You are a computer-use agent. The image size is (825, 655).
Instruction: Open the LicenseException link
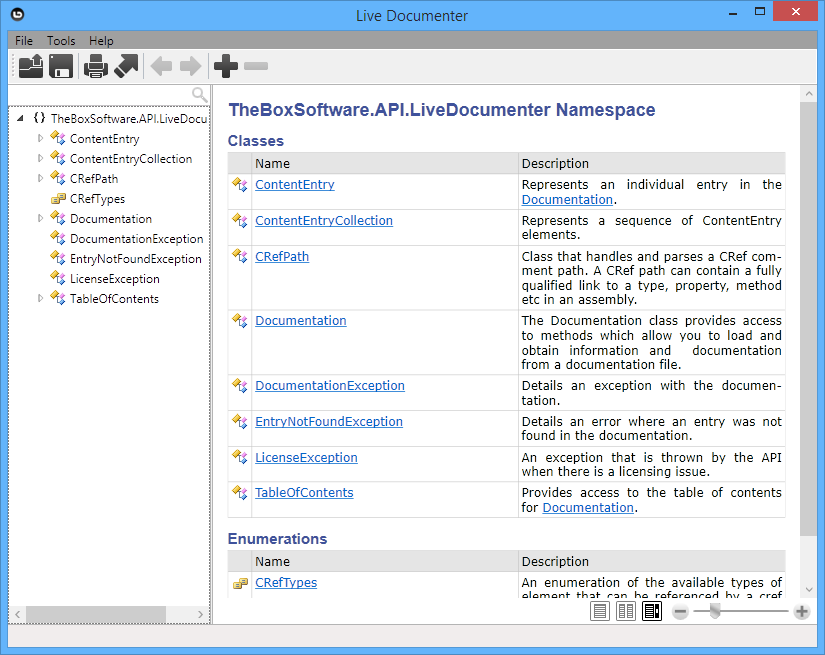point(306,458)
